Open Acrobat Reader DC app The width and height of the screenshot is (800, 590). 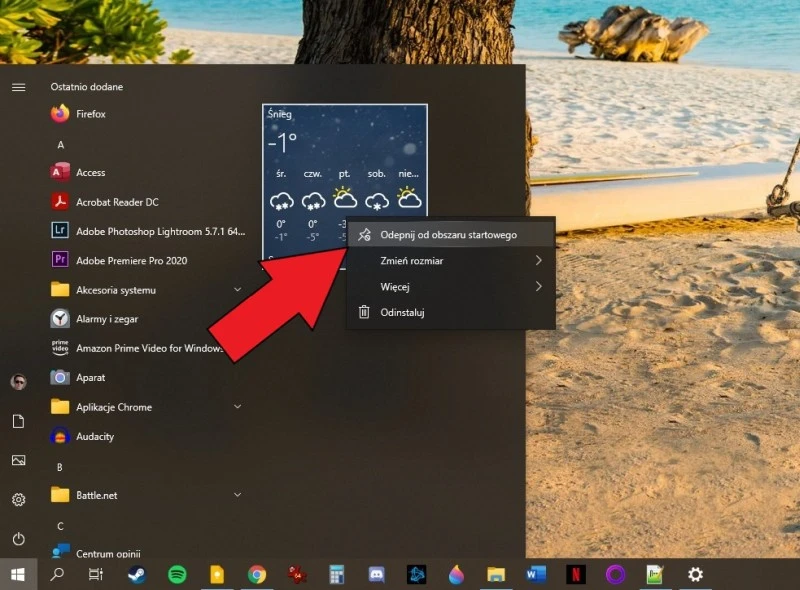[x=117, y=202]
